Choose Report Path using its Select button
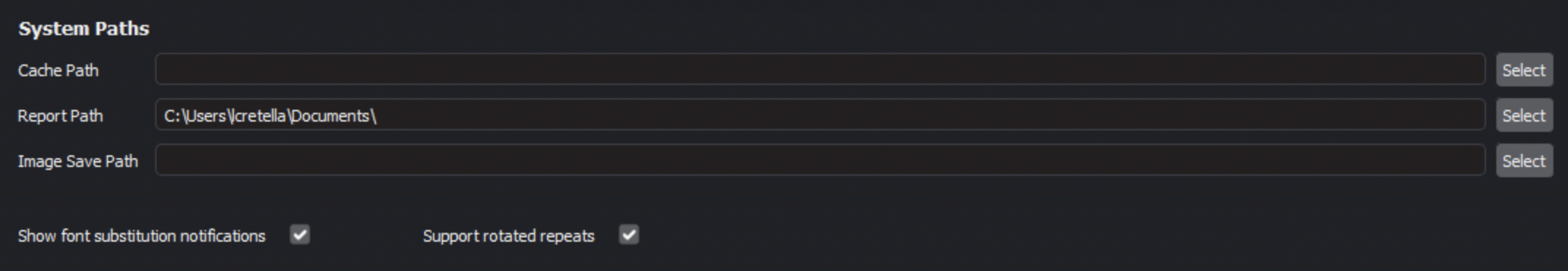Viewport: 1568px width, 271px height. 1524,115
